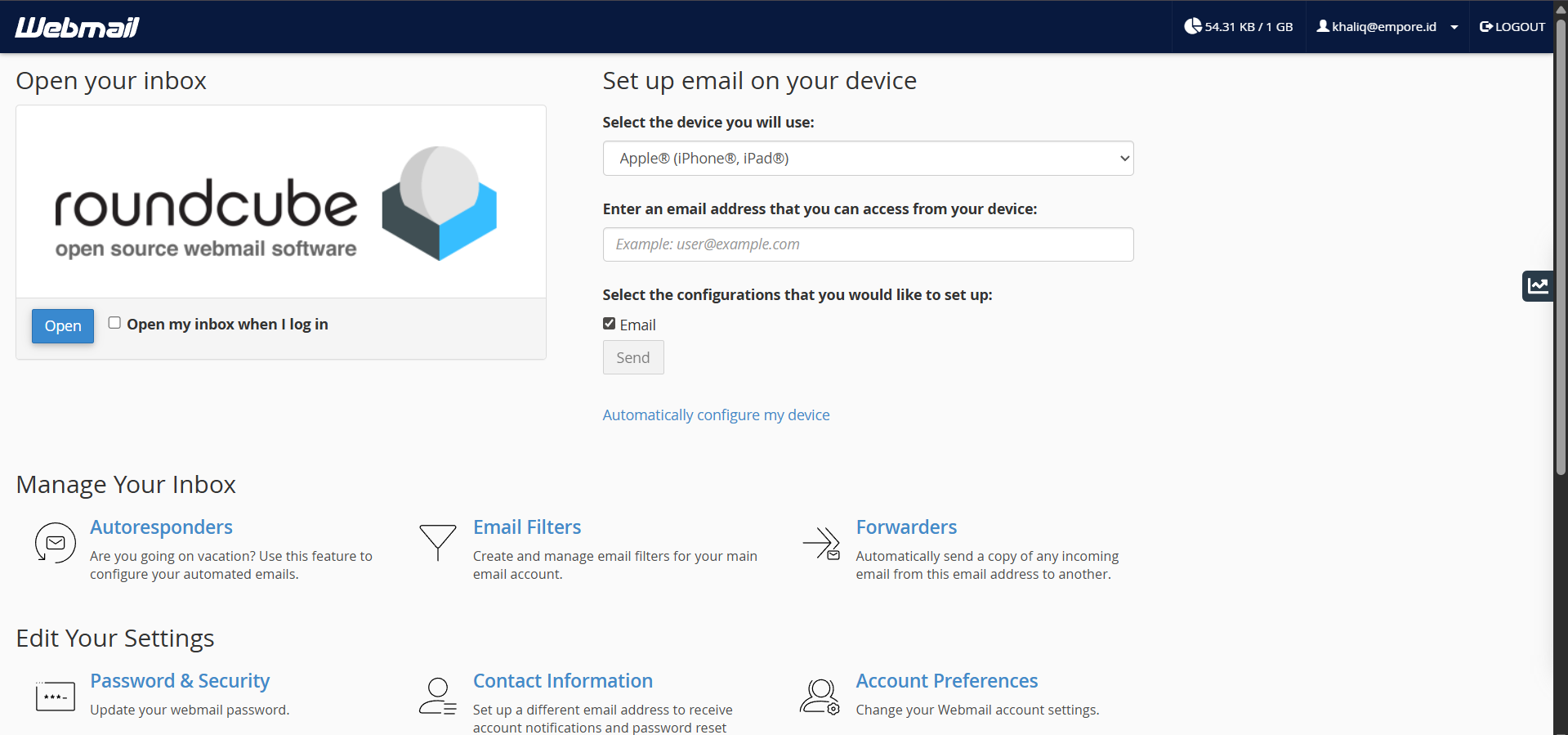The width and height of the screenshot is (1568, 735).
Task: Open the Password & Security link
Action: coord(180,681)
